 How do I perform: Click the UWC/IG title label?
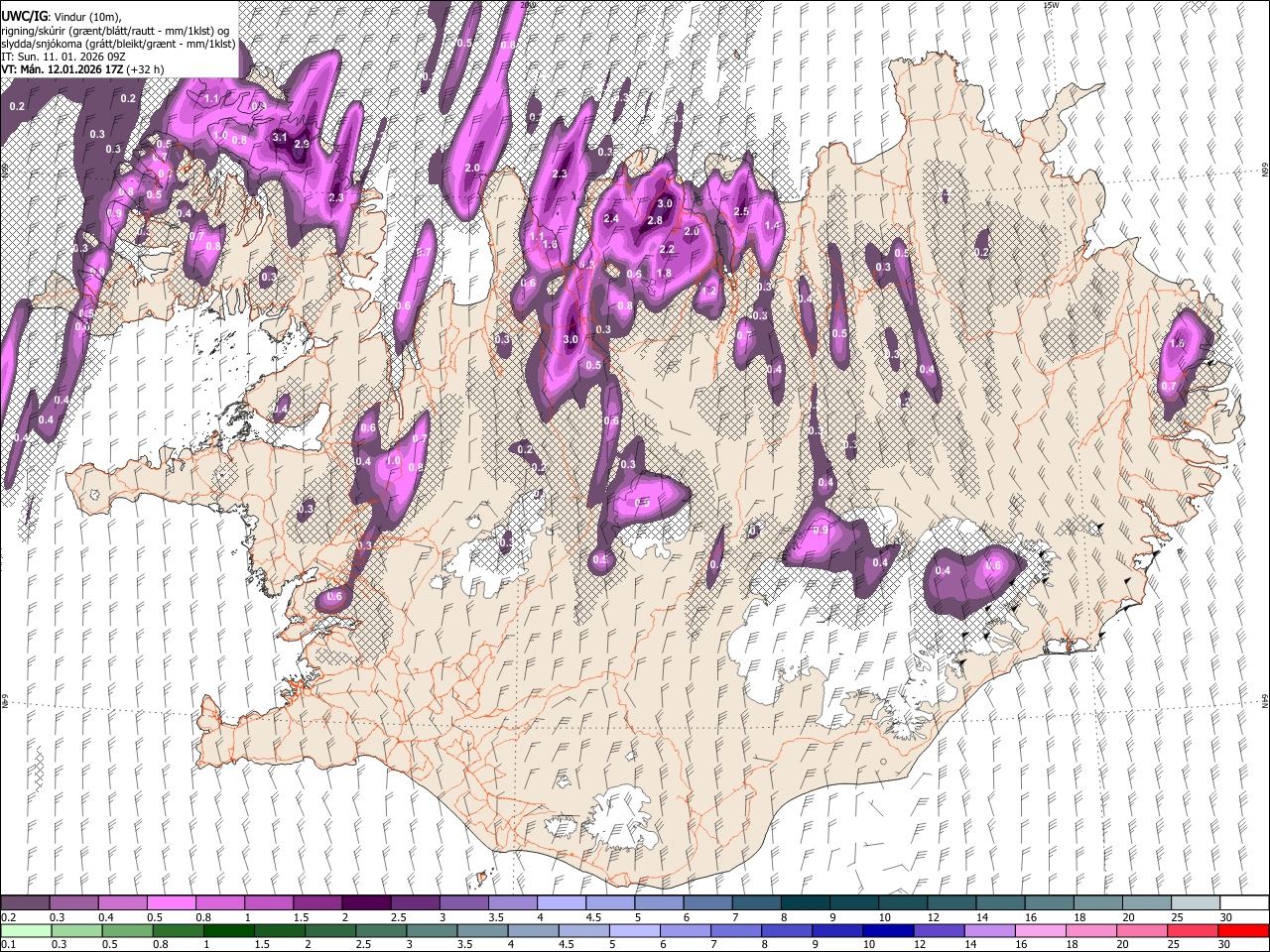point(23,16)
